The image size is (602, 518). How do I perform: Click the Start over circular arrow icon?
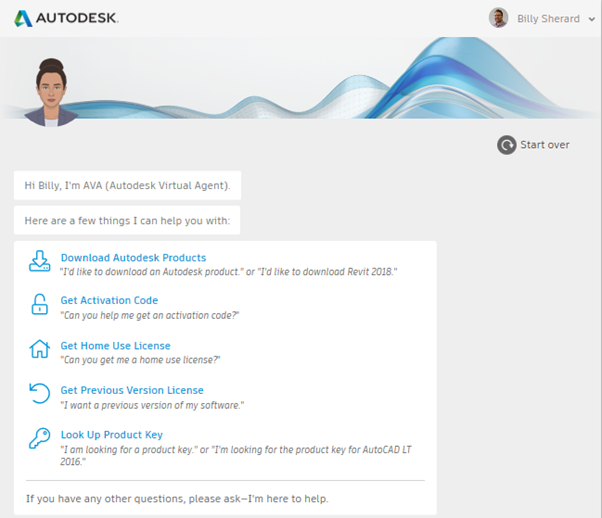point(507,145)
